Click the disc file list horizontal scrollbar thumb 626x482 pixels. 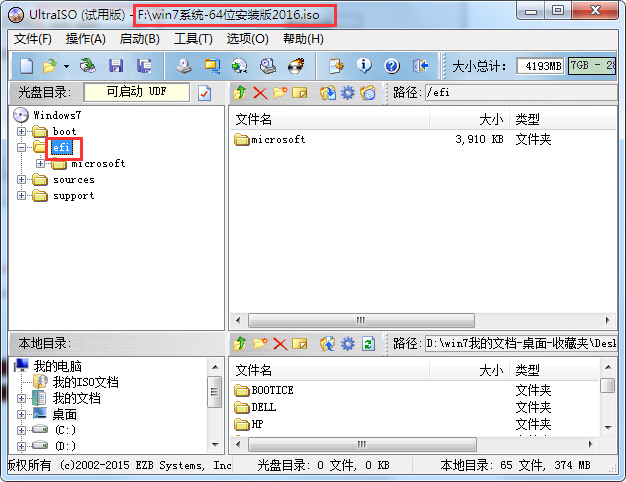tap(361, 320)
